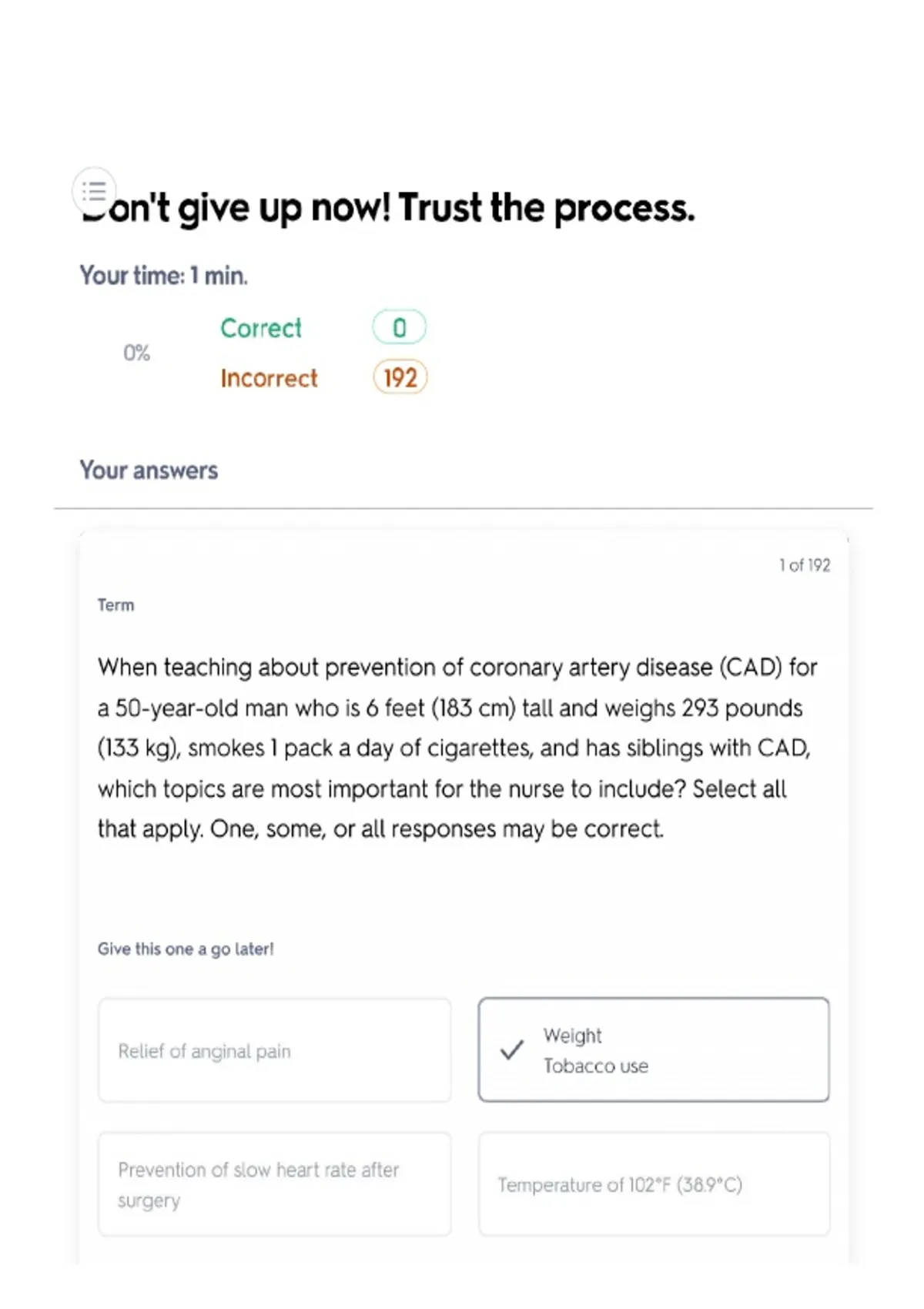Click the Give this one a go later message

pyautogui.click(x=186, y=949)
